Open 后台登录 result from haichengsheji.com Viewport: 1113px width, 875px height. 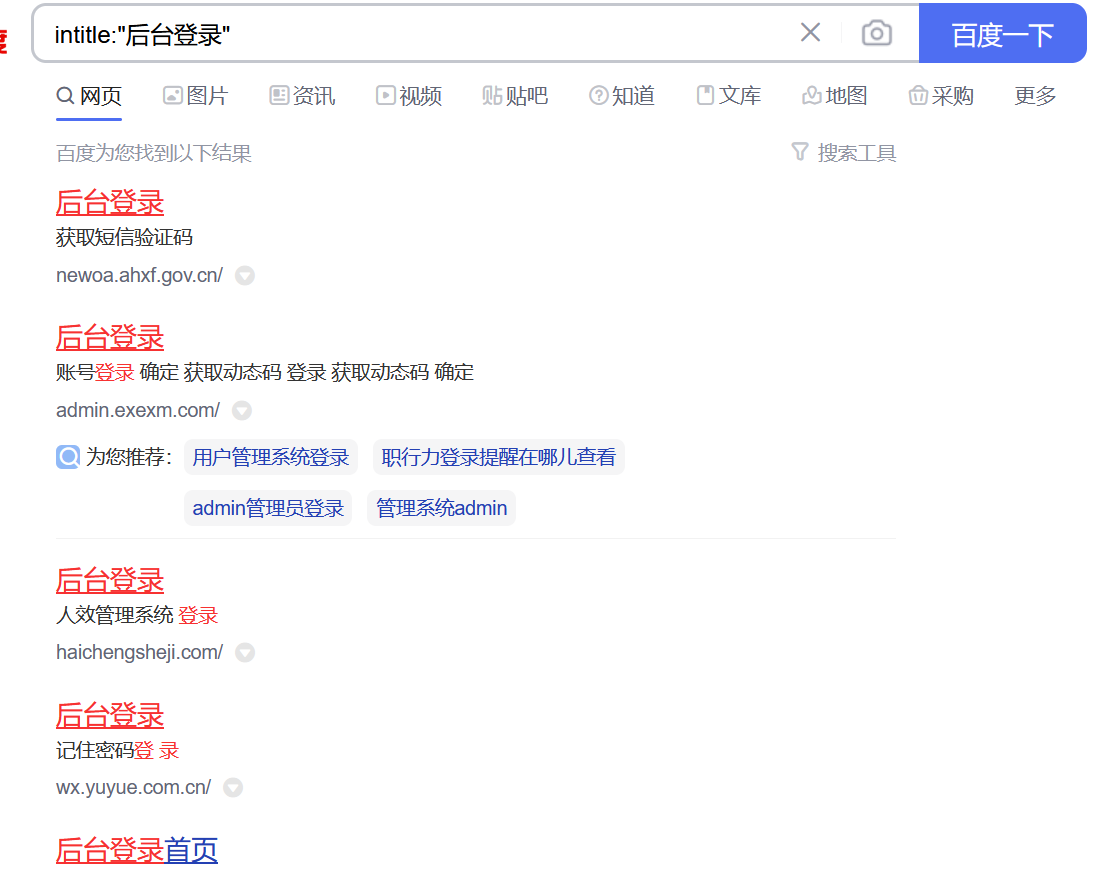[x=110, y=580]
